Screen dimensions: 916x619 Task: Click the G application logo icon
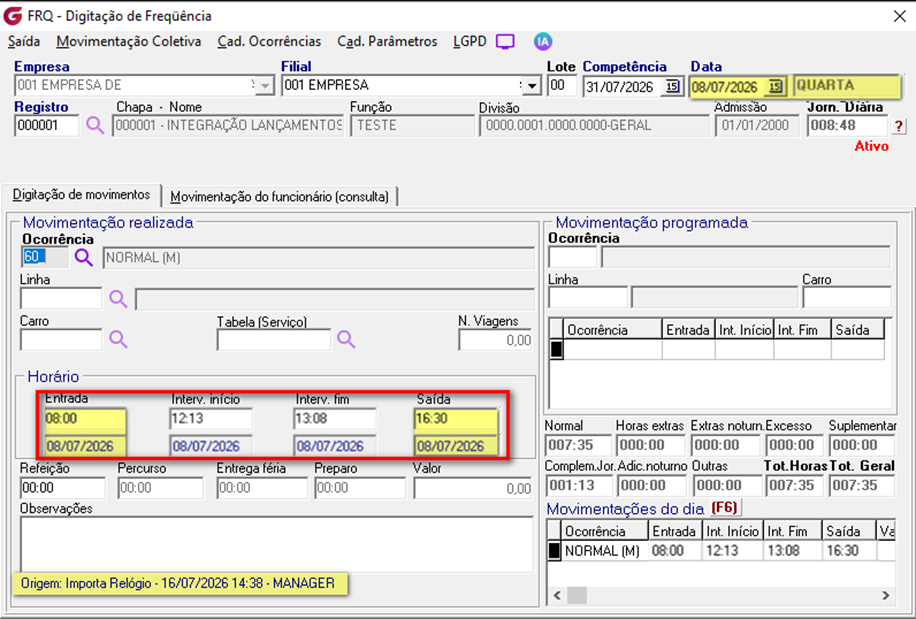coord(12,15)
